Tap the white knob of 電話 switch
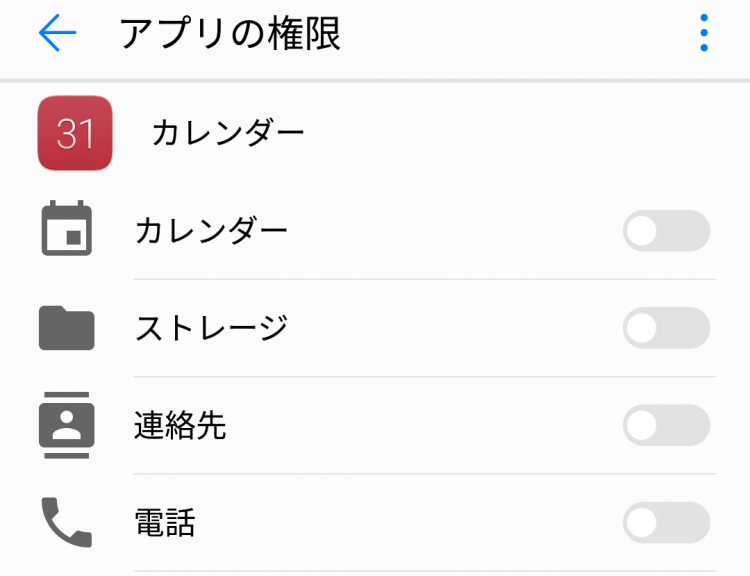The width and height of the screenshot is (750, 576). click(642, 522)
